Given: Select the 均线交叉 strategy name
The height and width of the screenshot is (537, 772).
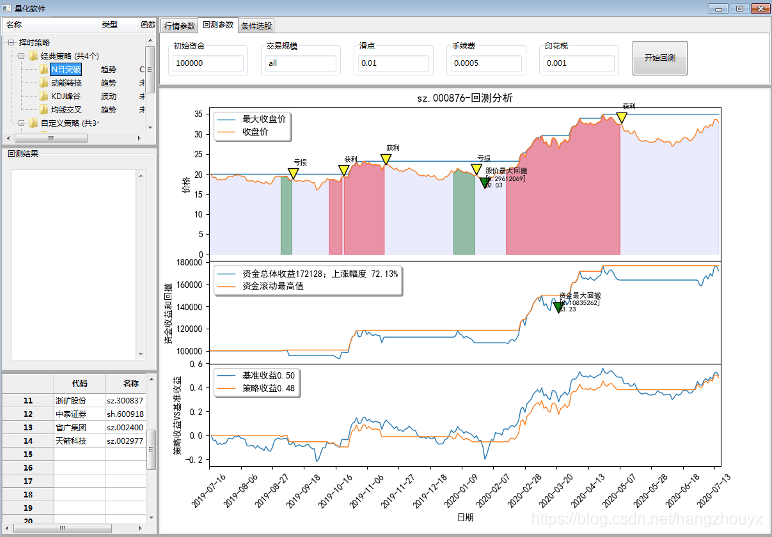Looking at the screenshot, I should pos(66,109).
